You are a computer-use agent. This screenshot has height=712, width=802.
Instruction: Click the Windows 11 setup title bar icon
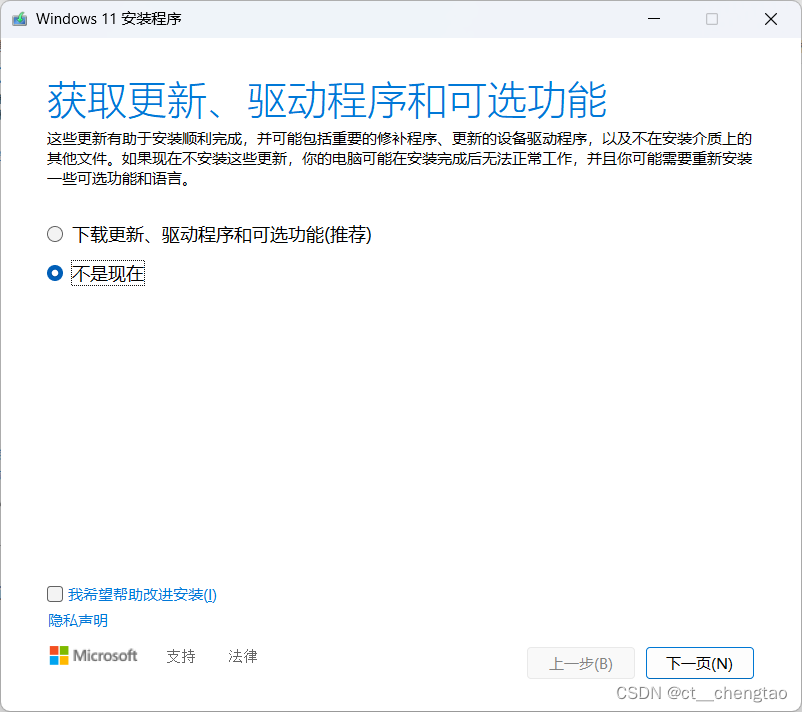click(x=19, y=19)
